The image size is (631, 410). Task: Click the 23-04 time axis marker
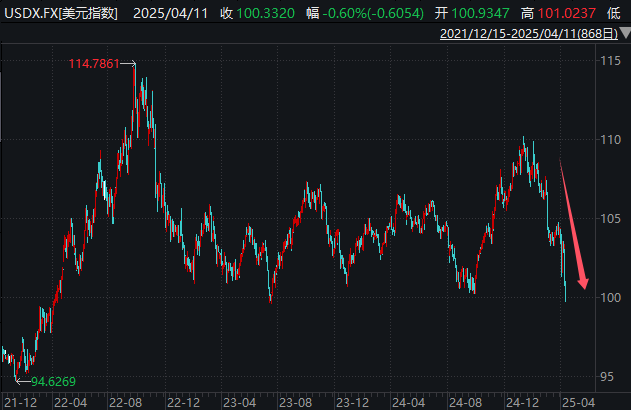tap(241, 402)
